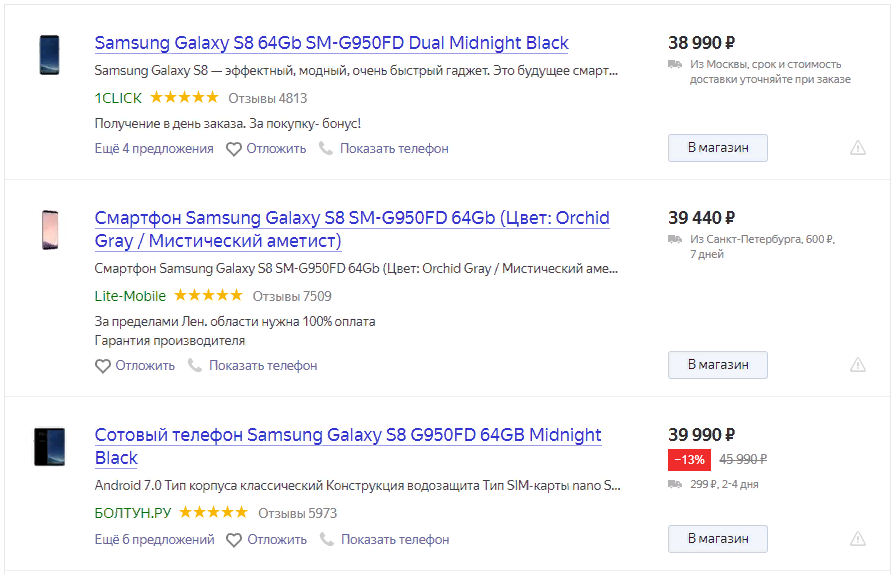Viewport: 895px width, 574px height.
Task: Click red −13% discount badge
Action: [689, 460]
